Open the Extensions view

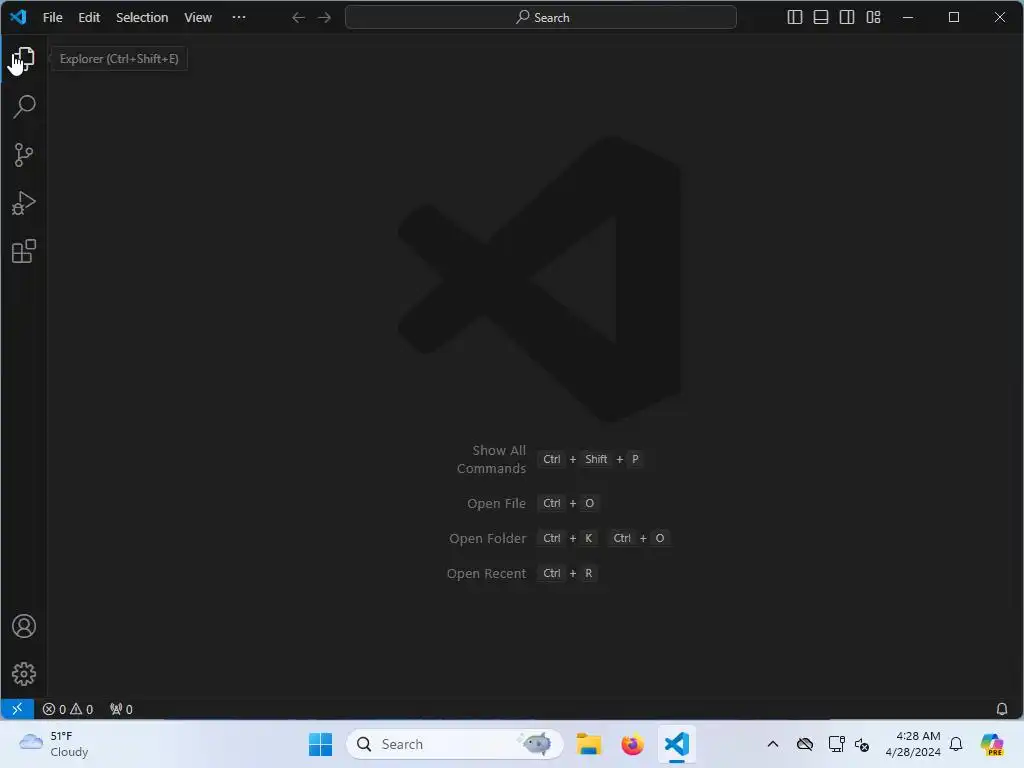coord(24,251)
